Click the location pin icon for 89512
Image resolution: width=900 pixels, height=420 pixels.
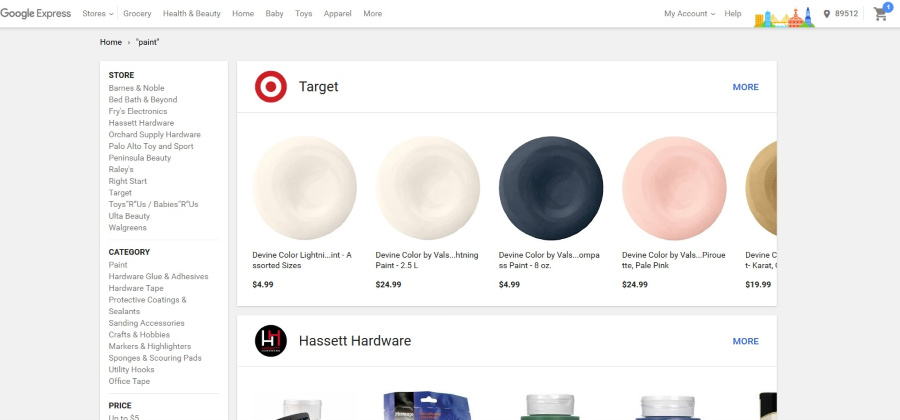(x=827, y=14)
